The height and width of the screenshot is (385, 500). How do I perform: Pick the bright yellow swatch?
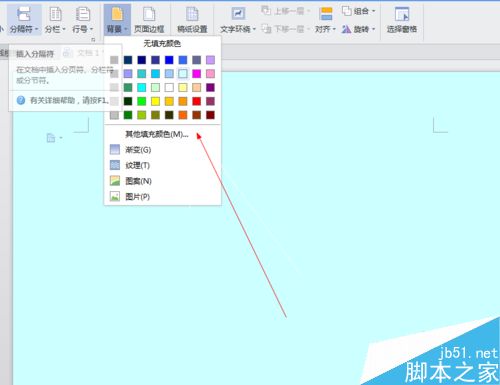[x=155, y=101]
